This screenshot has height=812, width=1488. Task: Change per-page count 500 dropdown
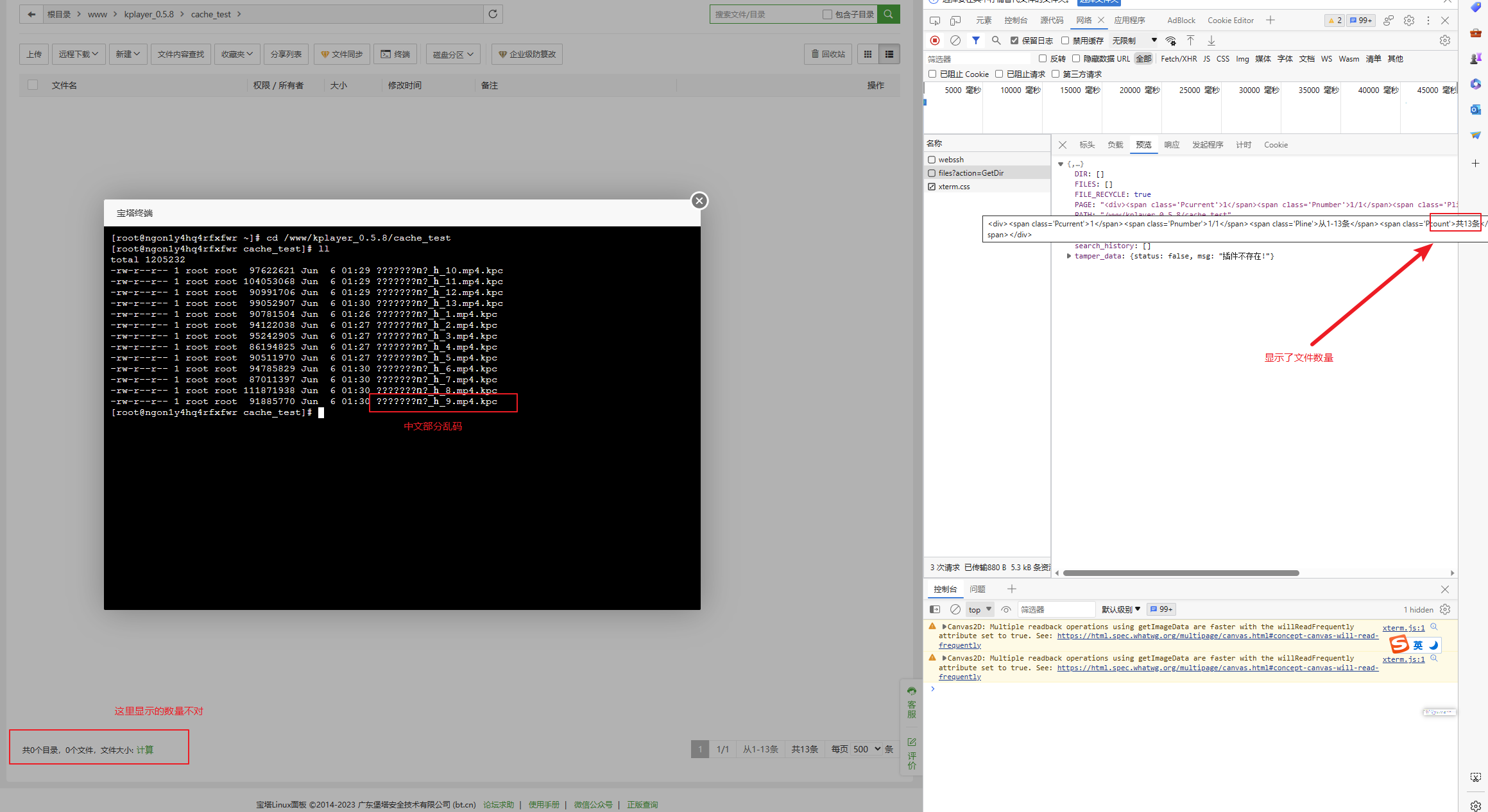[867, 749]
